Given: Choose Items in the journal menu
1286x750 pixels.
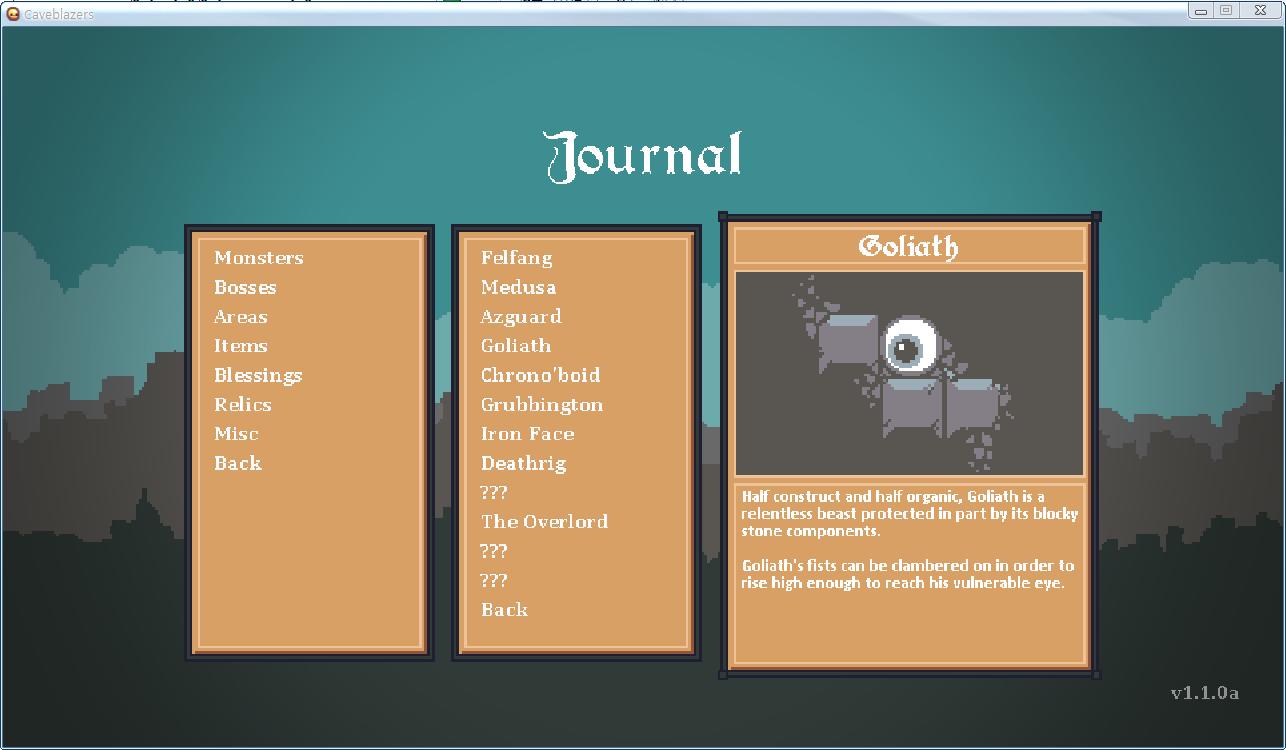Looking at the screenshot, I should tap(240, 346).
